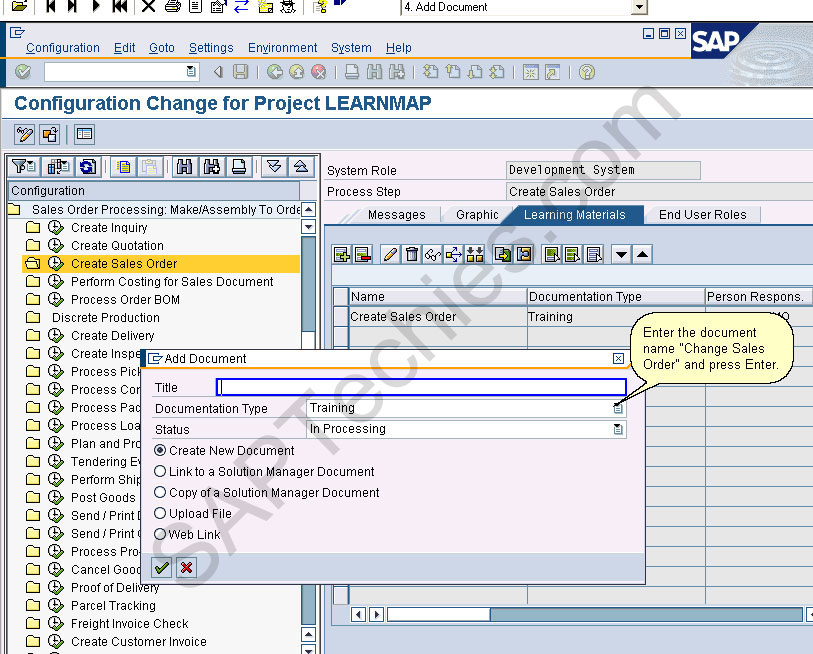Select Link to a Solution Manager Document option
Image resolution: width=813 pixels, height=654 pixels.
coord(160,471)
